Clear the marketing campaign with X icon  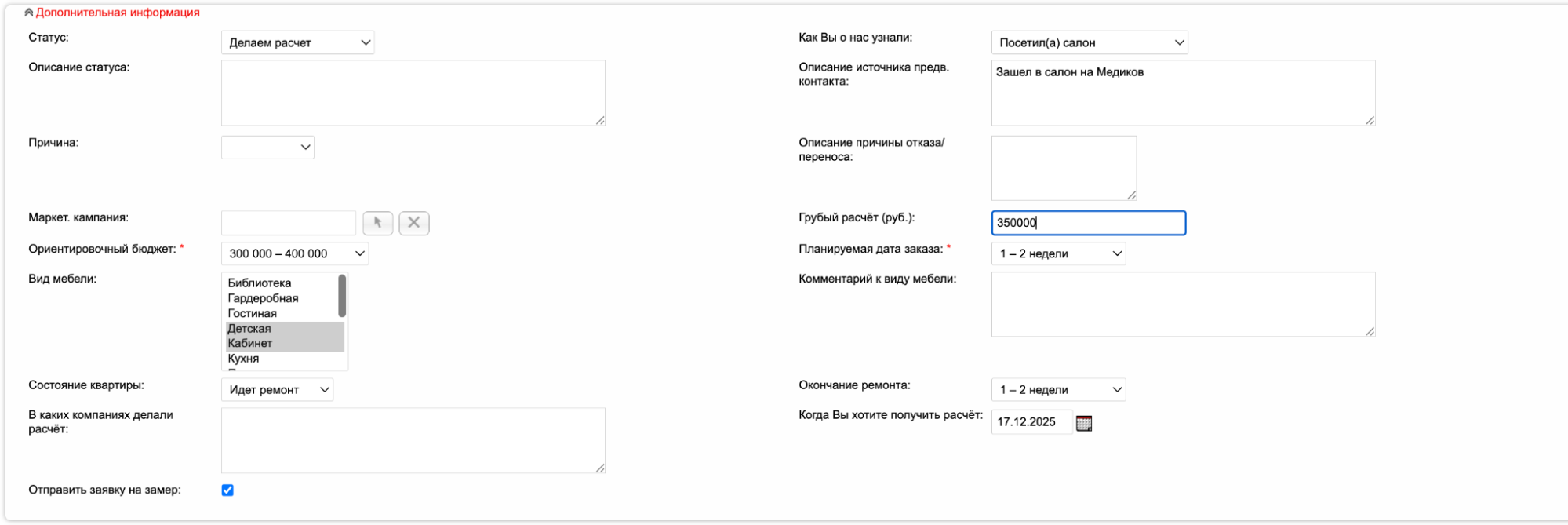(x=413, y=223)
